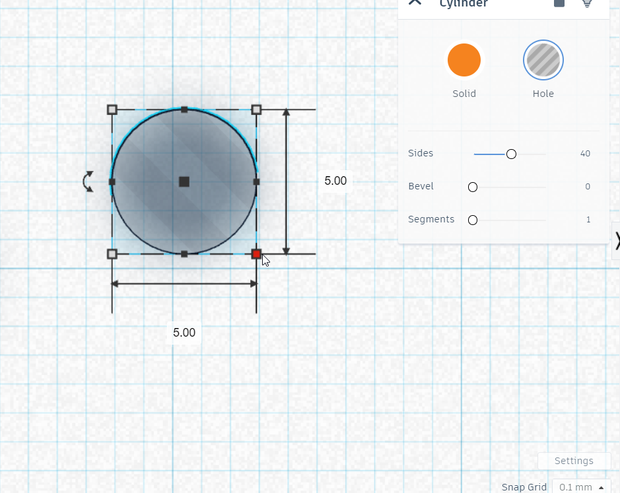Click the Sides slider handle
Screen dimensions: 620x493
tap(511, 154)
